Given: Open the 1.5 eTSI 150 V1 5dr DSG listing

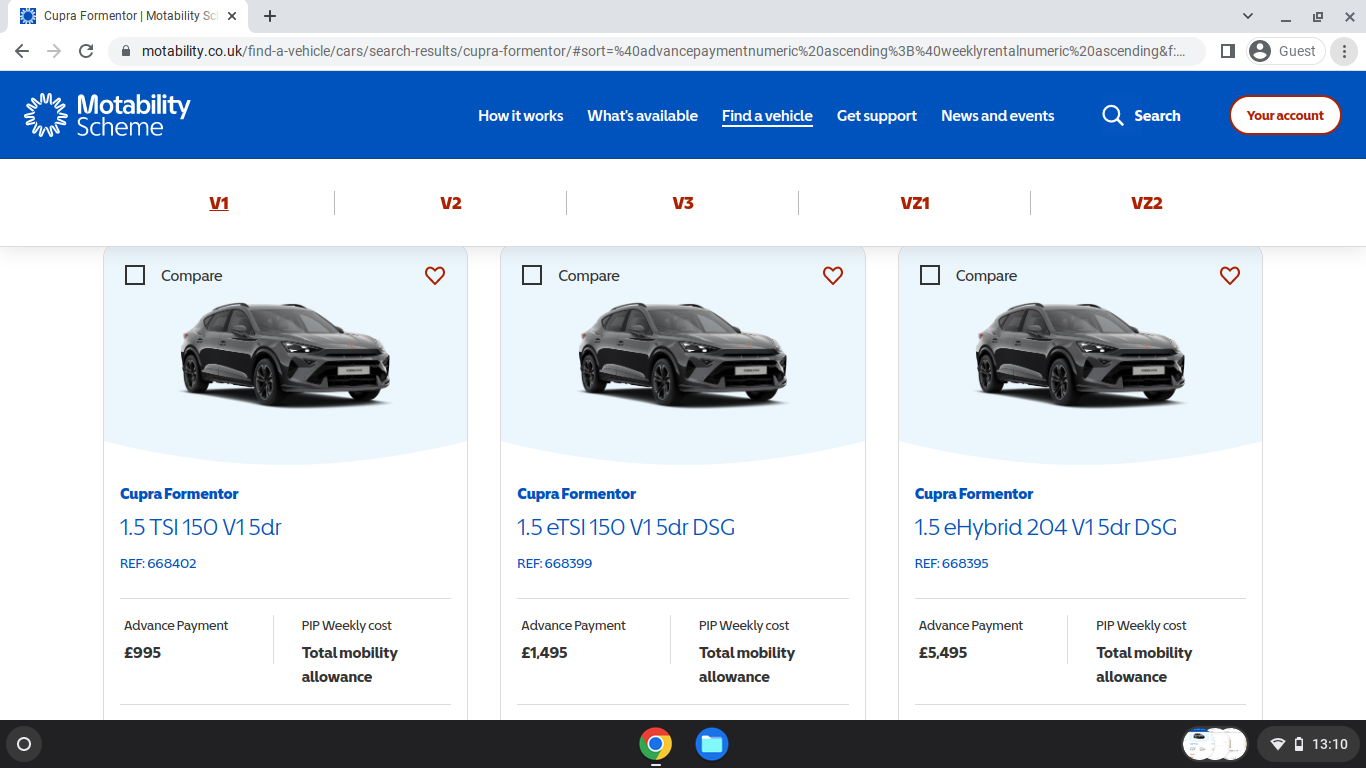Looking at the screenshot, I should (626, 527).
